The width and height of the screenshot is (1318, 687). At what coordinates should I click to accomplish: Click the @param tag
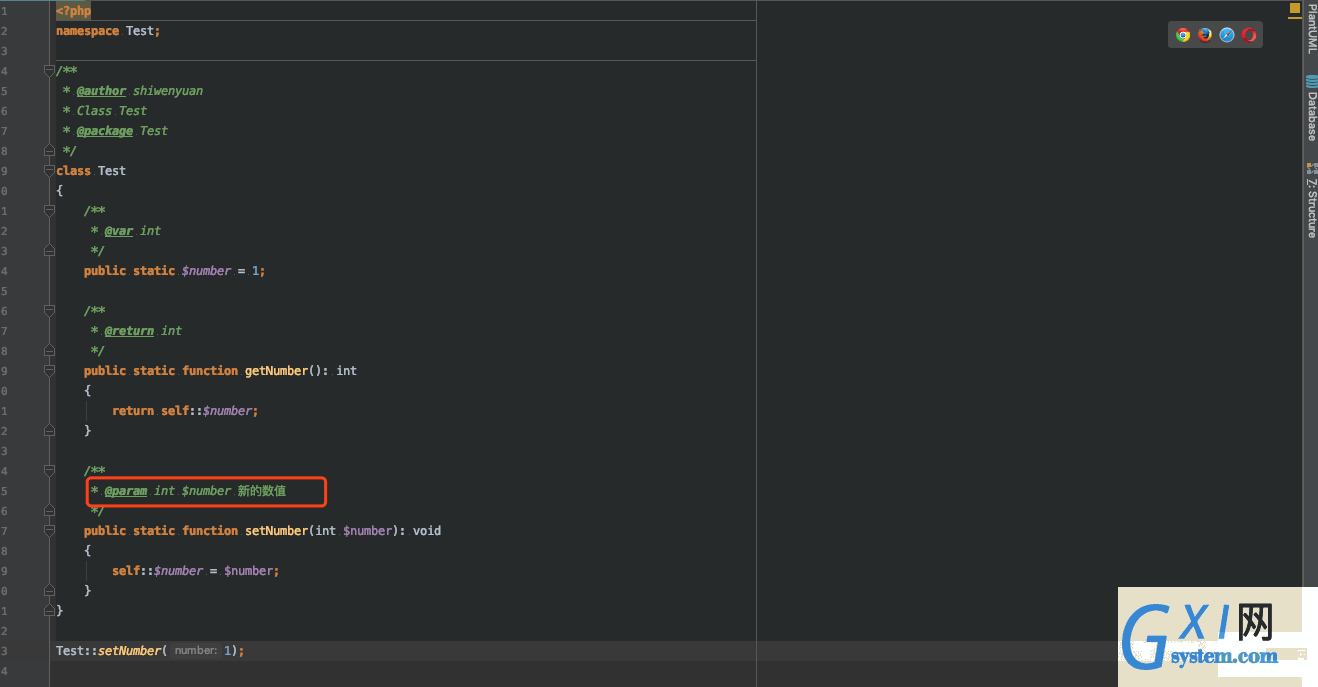pyautogui.click(x=126, y=491)
